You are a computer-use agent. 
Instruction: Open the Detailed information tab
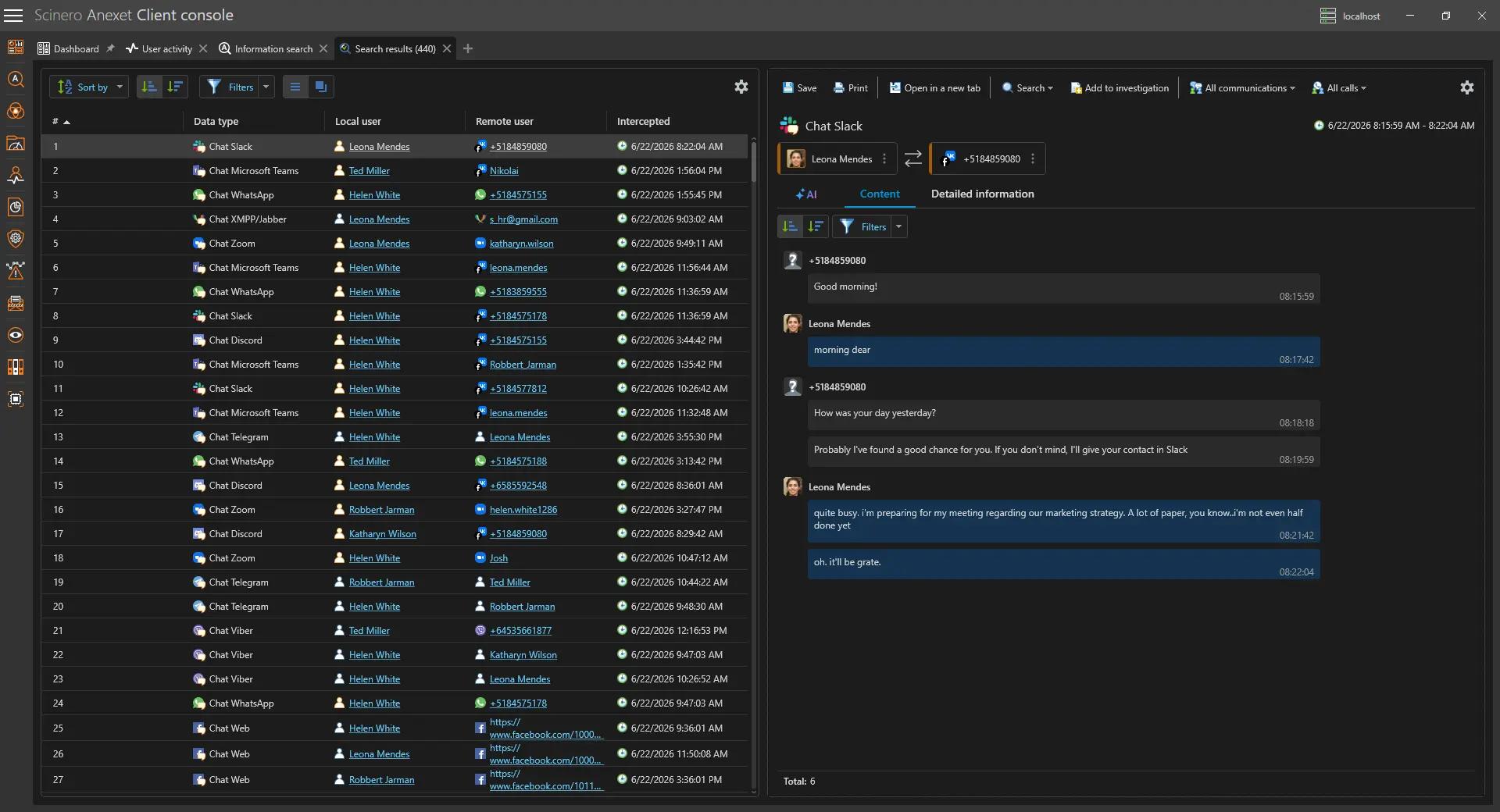982,194
